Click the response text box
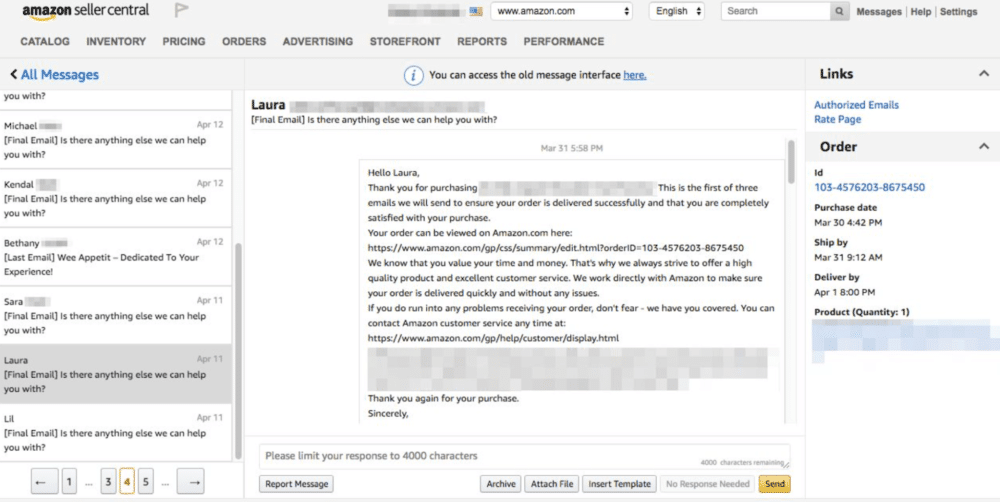 (x=524, y=457)
